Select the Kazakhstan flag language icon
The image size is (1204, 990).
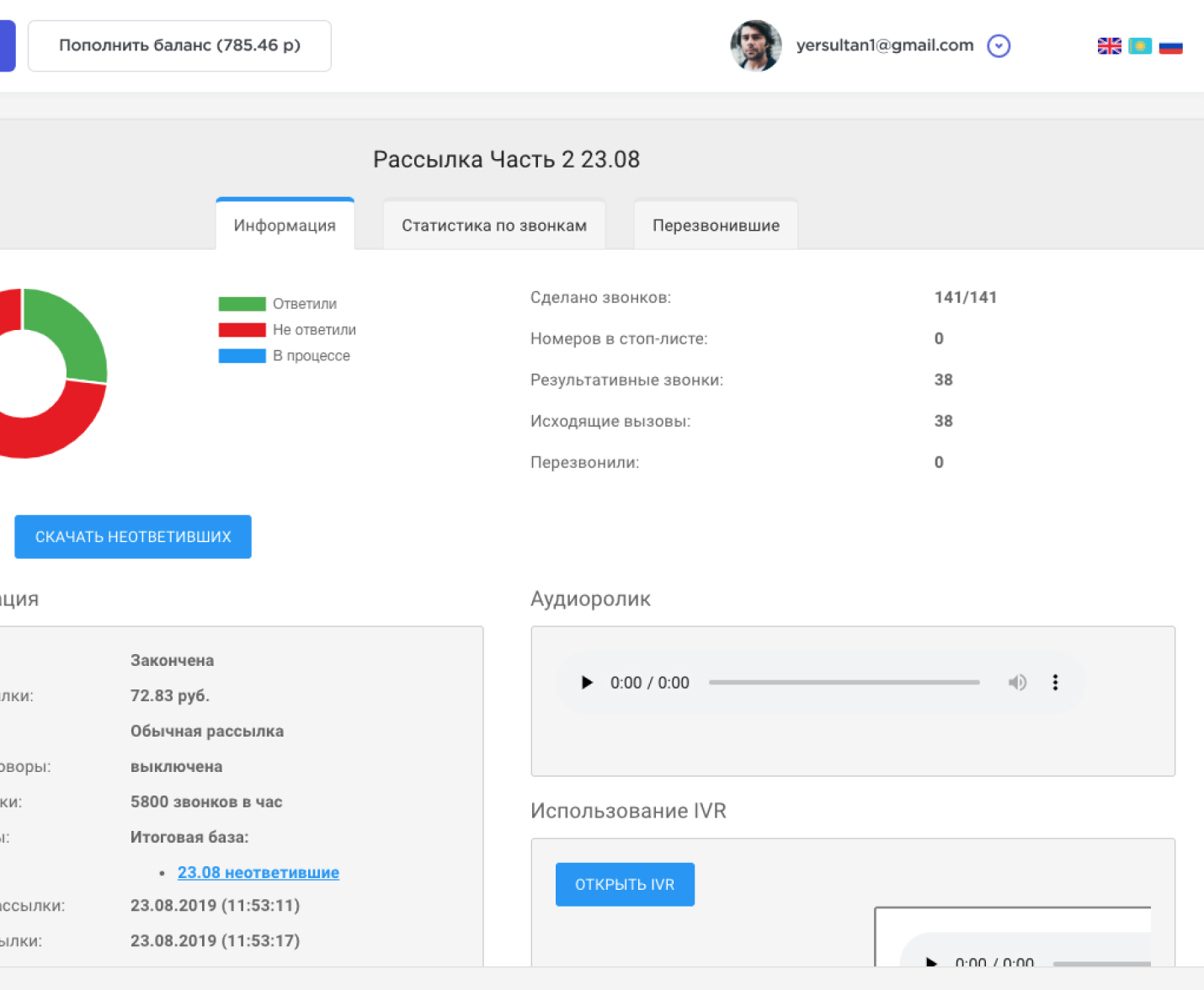pyautogui.click(x=1140, y=46)
